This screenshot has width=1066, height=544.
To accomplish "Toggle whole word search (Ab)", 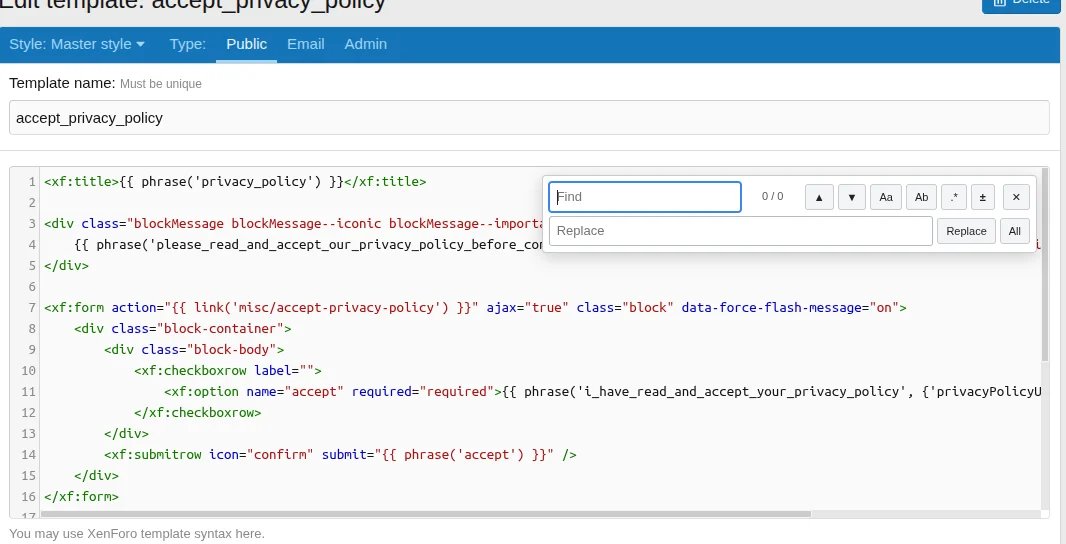I will click(x=921, y=197).
